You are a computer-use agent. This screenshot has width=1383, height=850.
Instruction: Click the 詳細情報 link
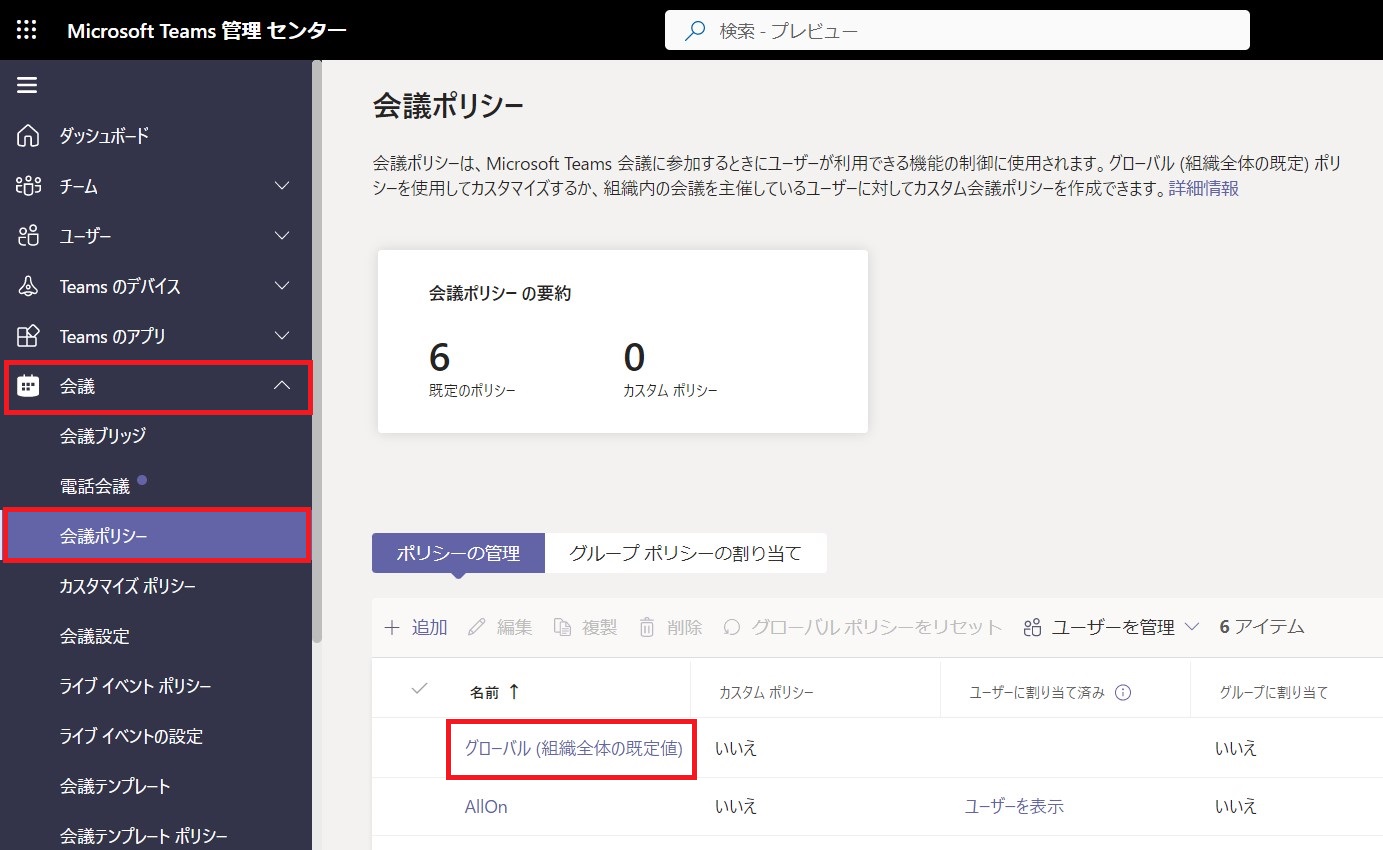[x=1204, y=188]
